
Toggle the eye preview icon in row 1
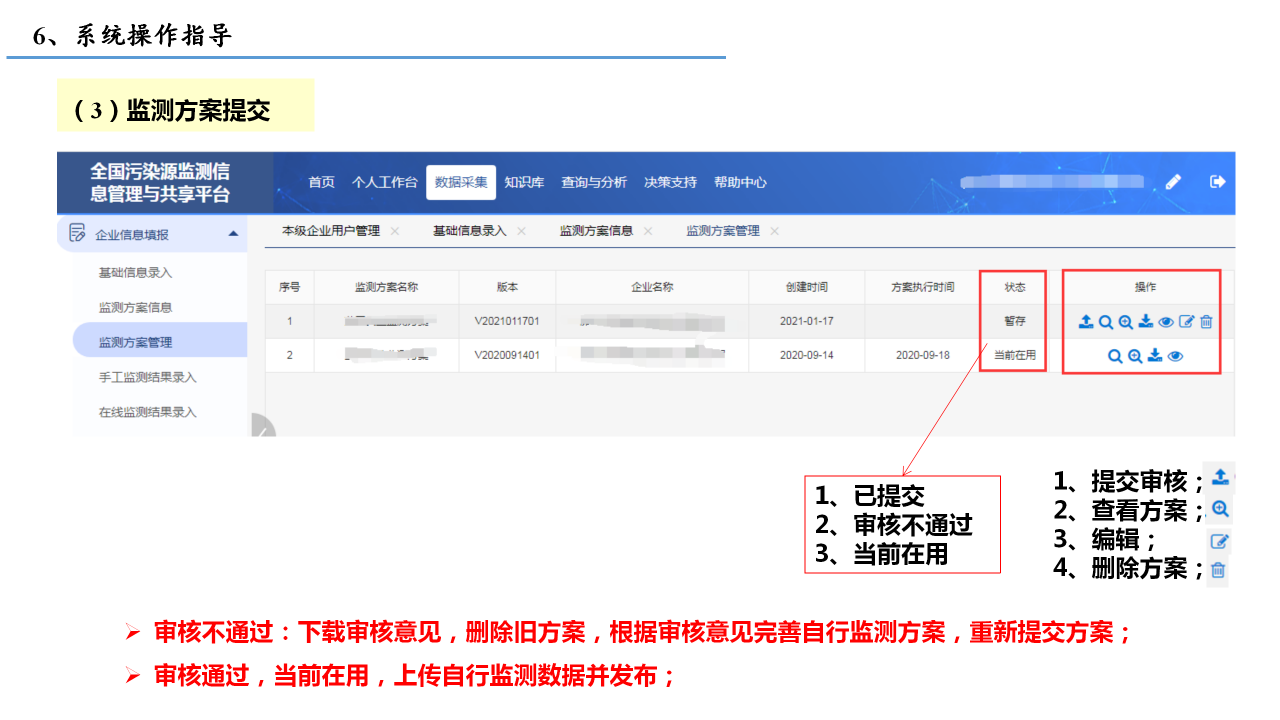[x=1166, y=322]
